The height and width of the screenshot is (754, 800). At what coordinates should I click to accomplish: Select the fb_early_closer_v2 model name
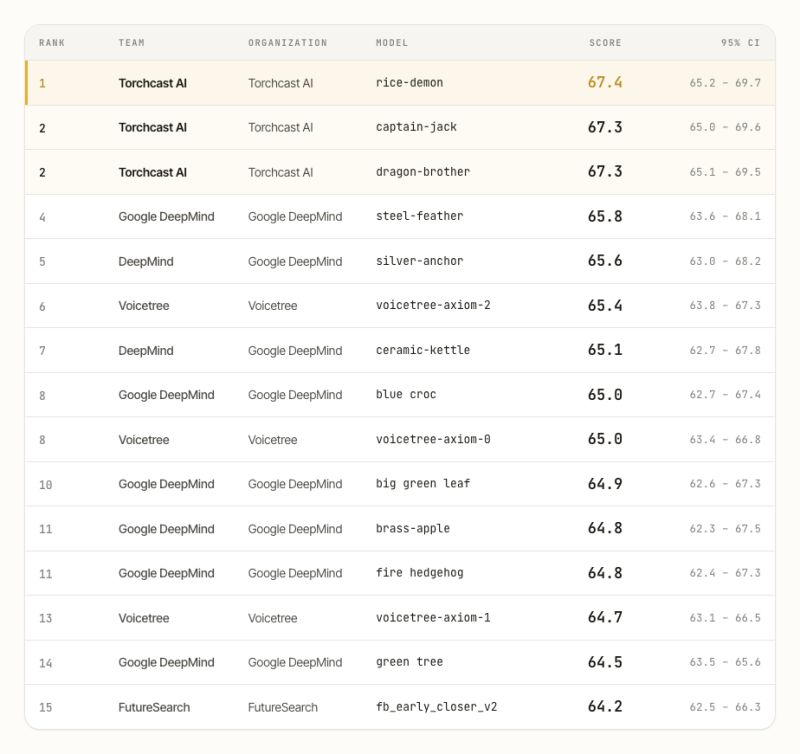tap(436, 707)
